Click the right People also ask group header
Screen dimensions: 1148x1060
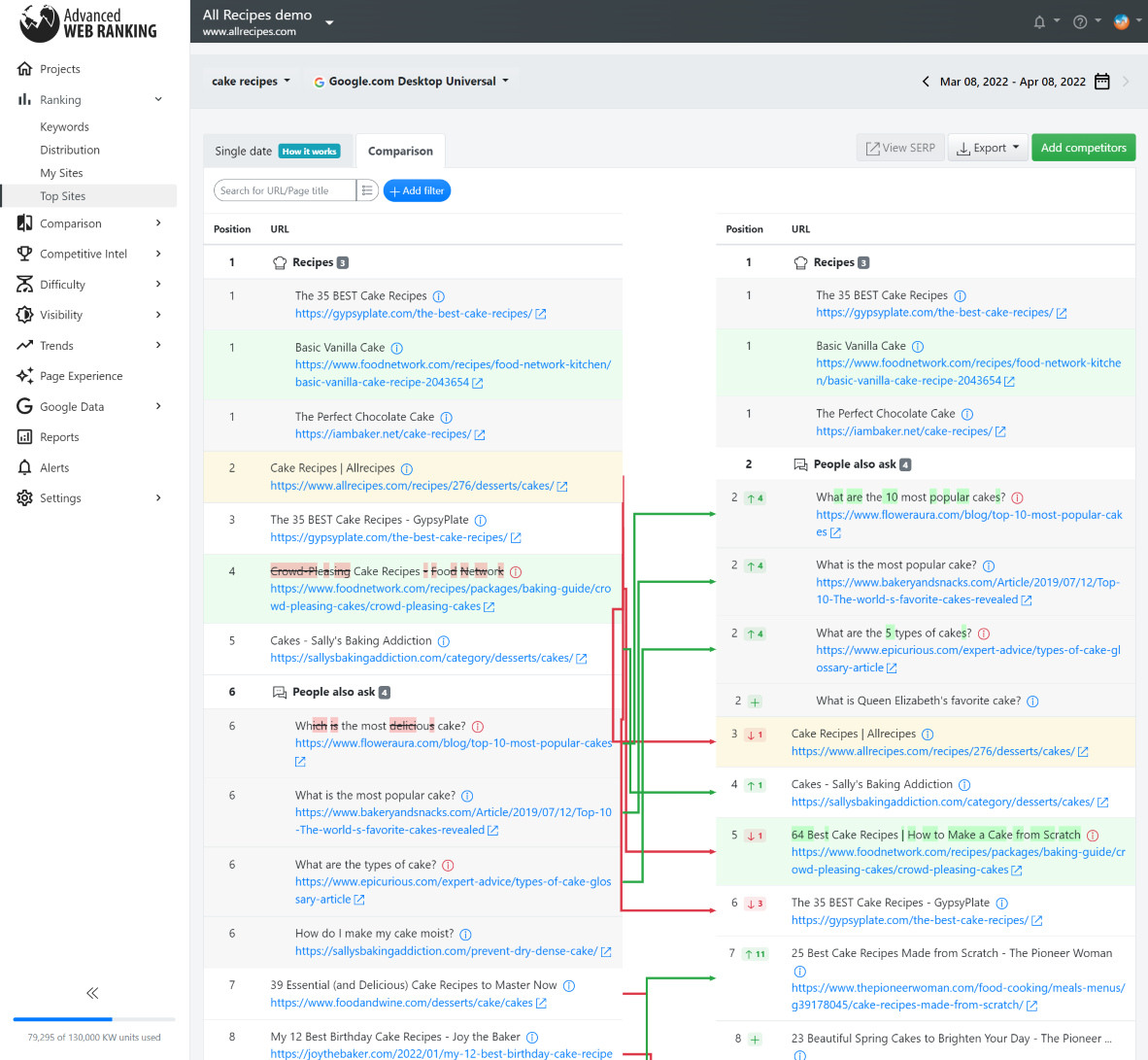point(926,464)
